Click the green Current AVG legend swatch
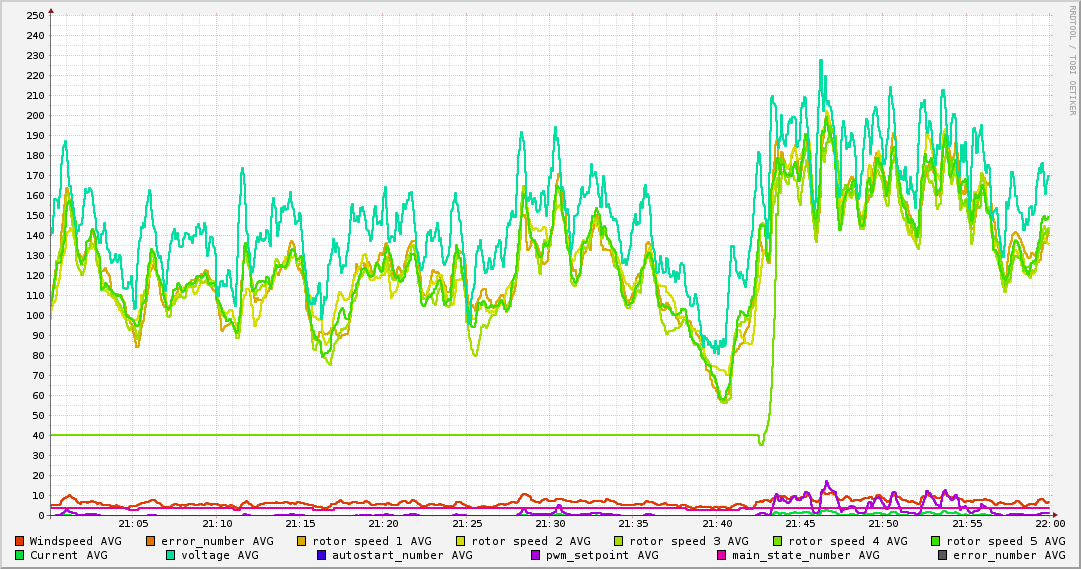1081x569 pixels. pos(19,555)
